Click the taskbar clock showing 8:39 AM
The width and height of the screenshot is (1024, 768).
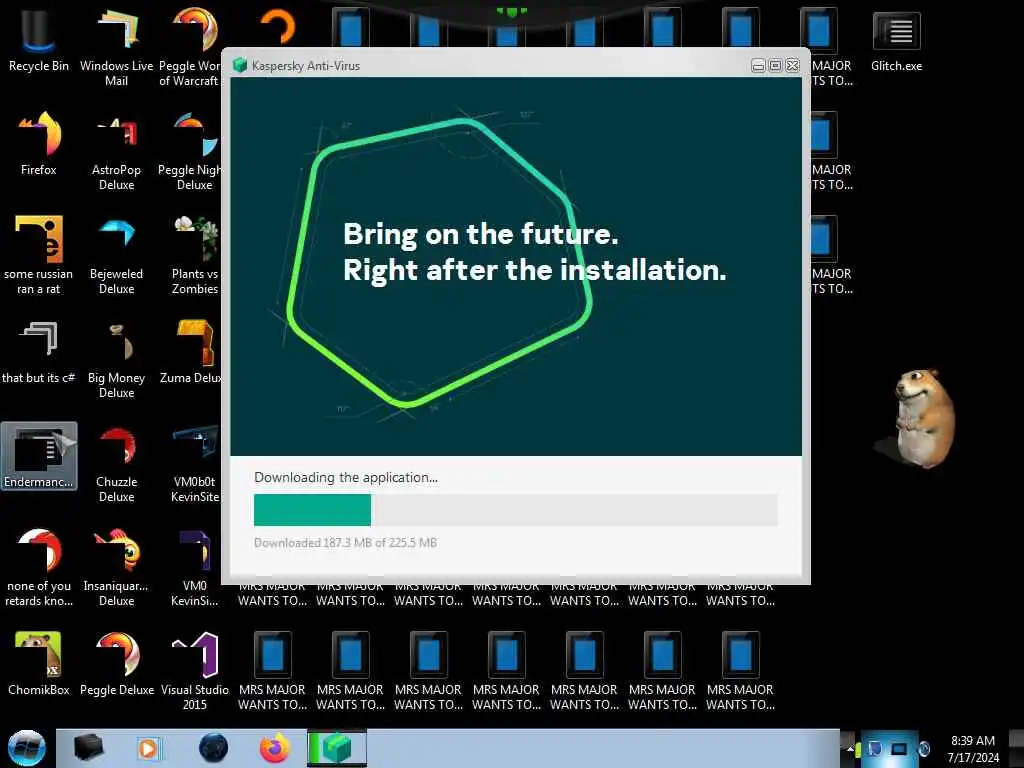[x=973, y=749]
